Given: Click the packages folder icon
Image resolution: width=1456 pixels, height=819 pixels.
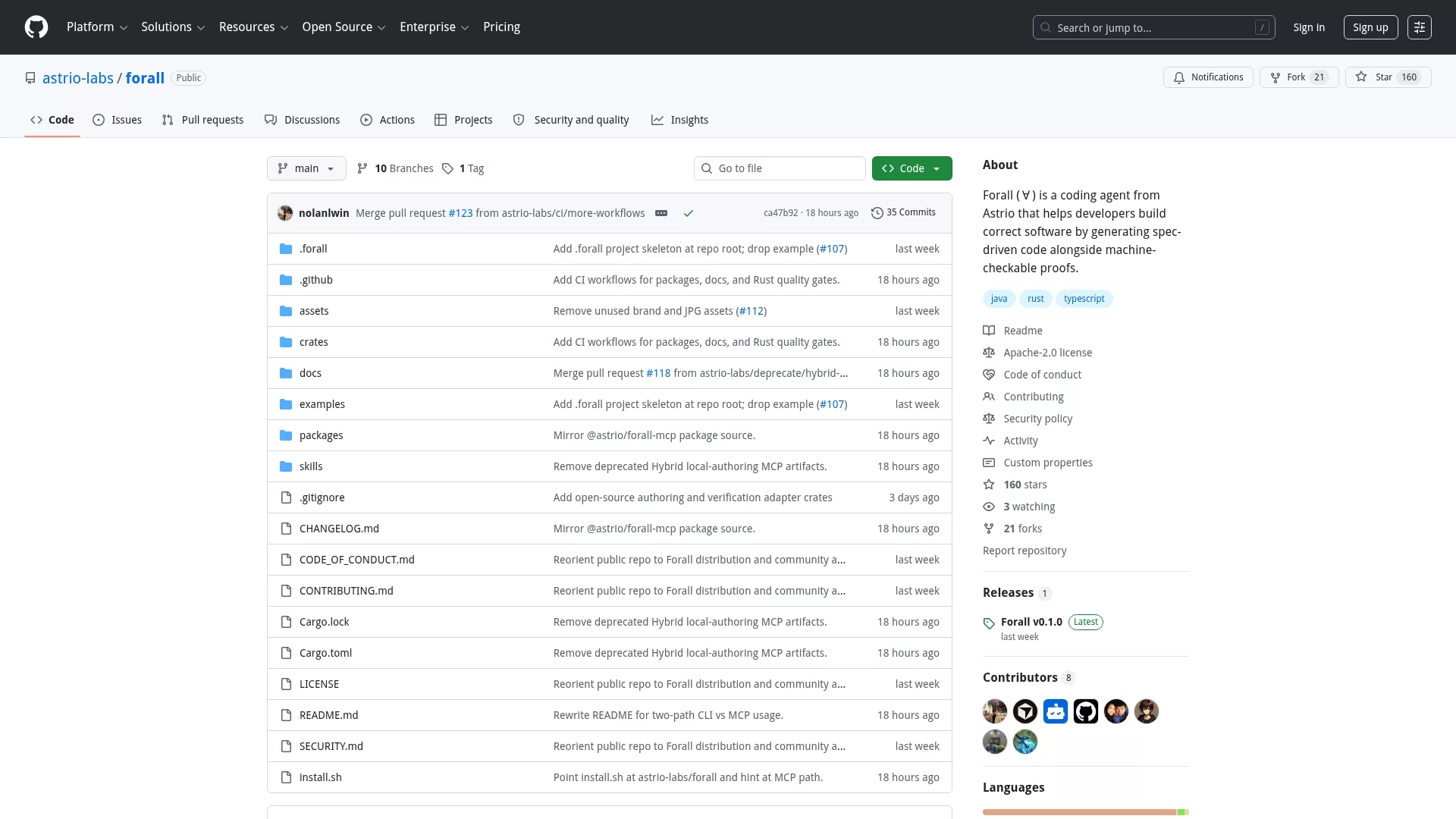Looking at the screenshot, I should 286,435.
